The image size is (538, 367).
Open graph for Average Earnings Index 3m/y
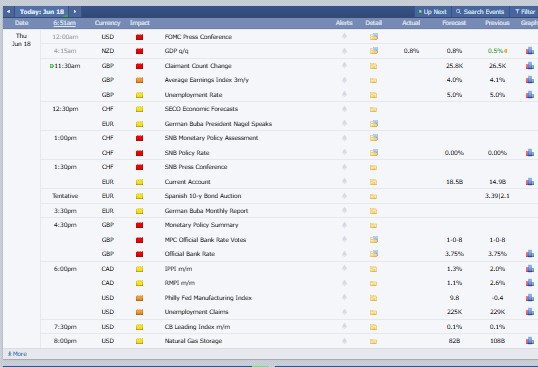[530, 80]
